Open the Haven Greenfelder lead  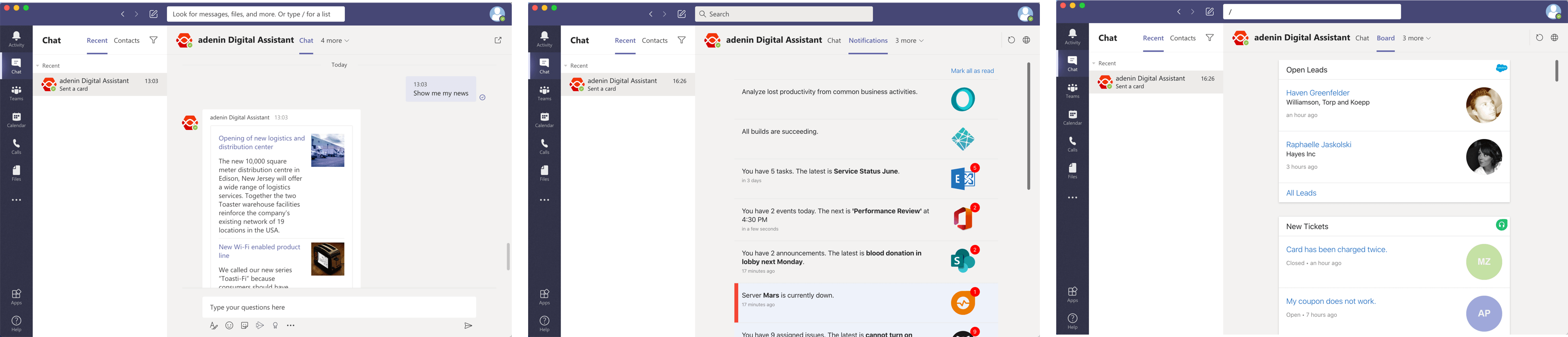1318,93
